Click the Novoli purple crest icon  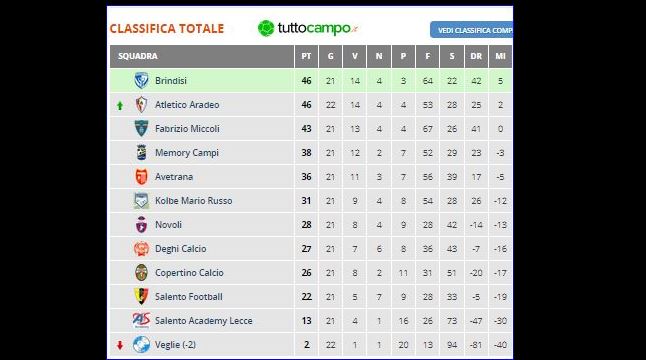click(141, 225)
